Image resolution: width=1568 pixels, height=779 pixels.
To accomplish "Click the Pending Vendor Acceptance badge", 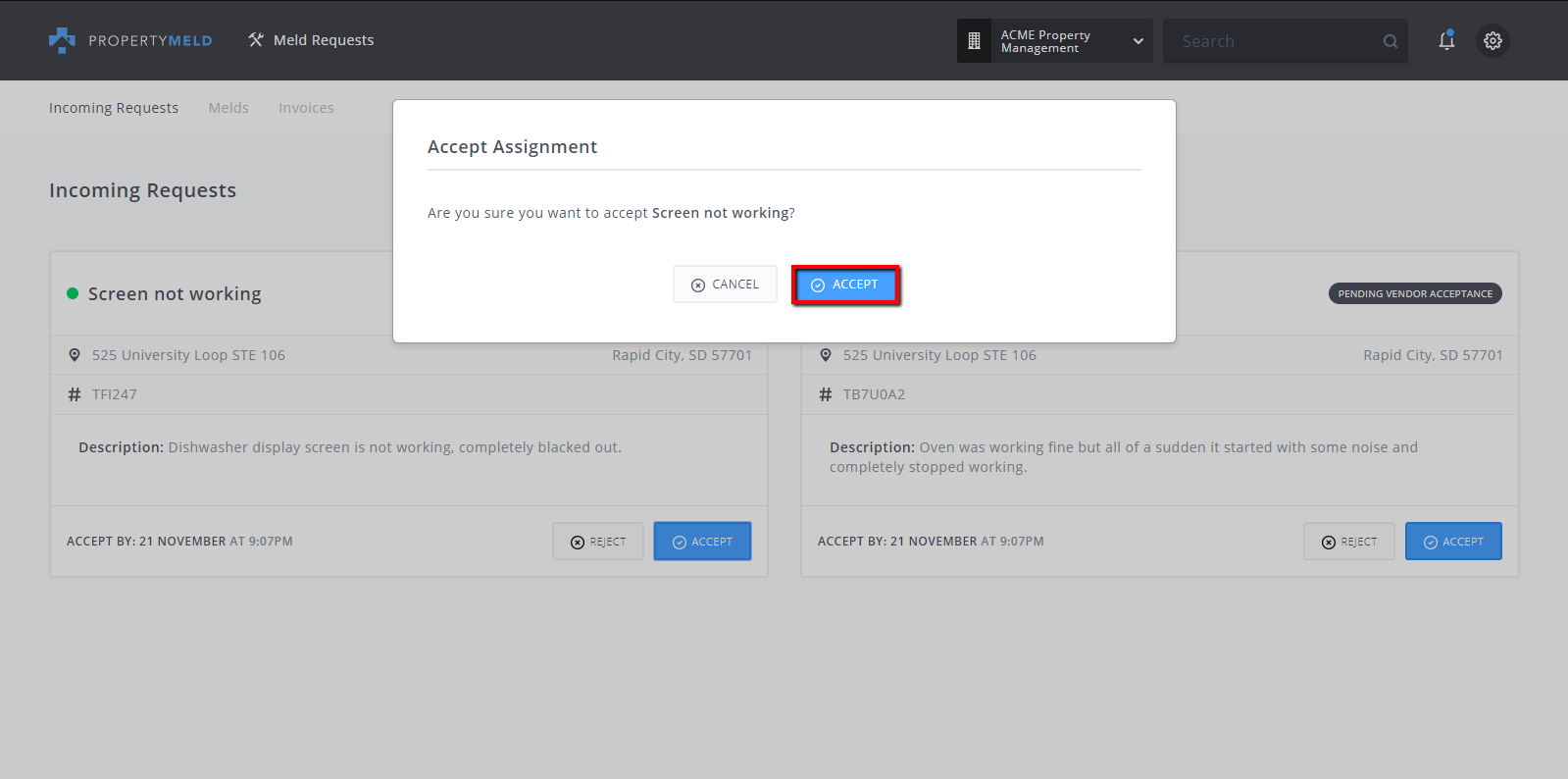I will (x=1414, y=293).
